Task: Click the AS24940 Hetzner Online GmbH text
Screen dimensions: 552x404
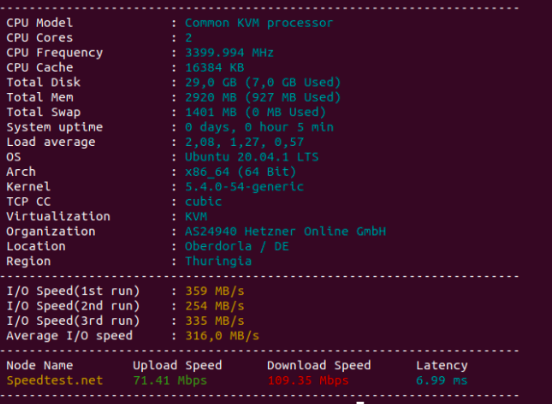Action: coord(286,232)
